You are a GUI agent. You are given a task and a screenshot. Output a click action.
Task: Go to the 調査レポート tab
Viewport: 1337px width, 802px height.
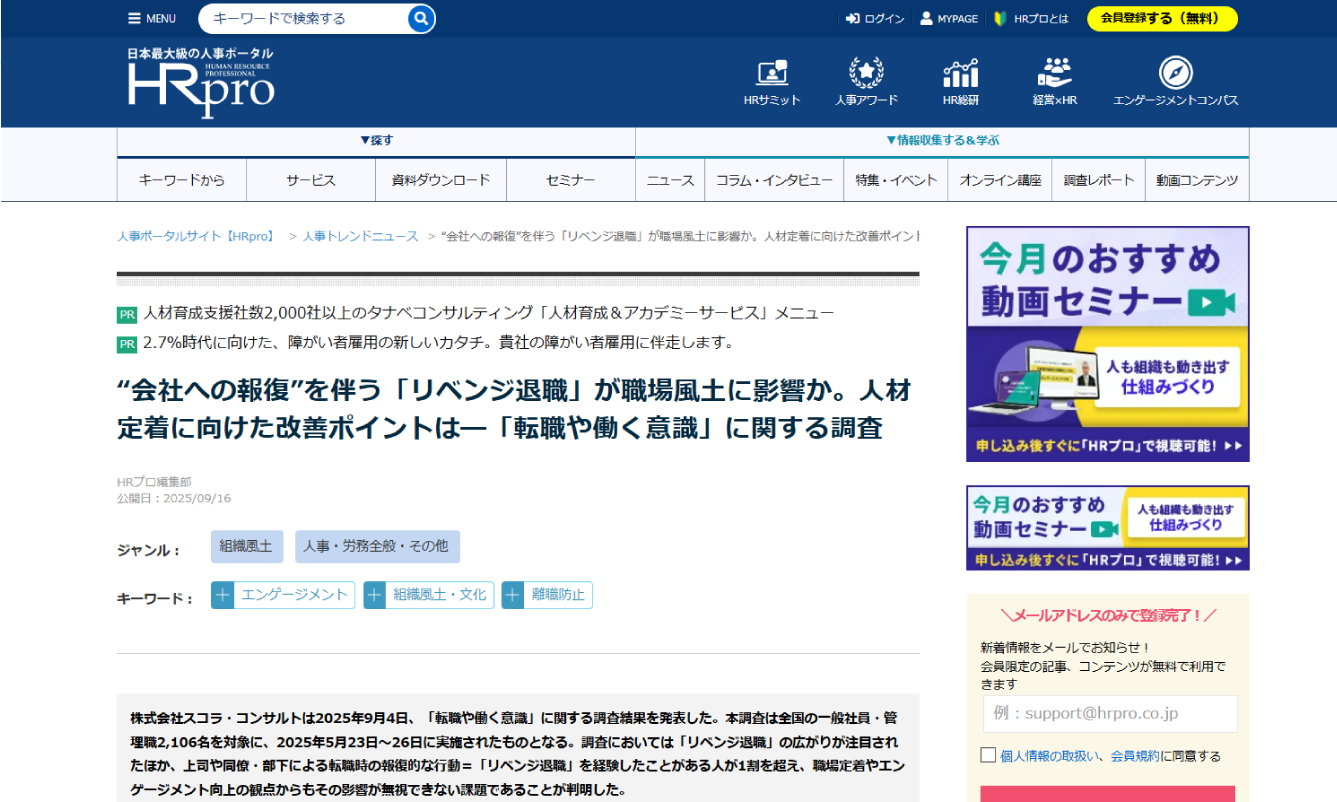point(1099,180)
